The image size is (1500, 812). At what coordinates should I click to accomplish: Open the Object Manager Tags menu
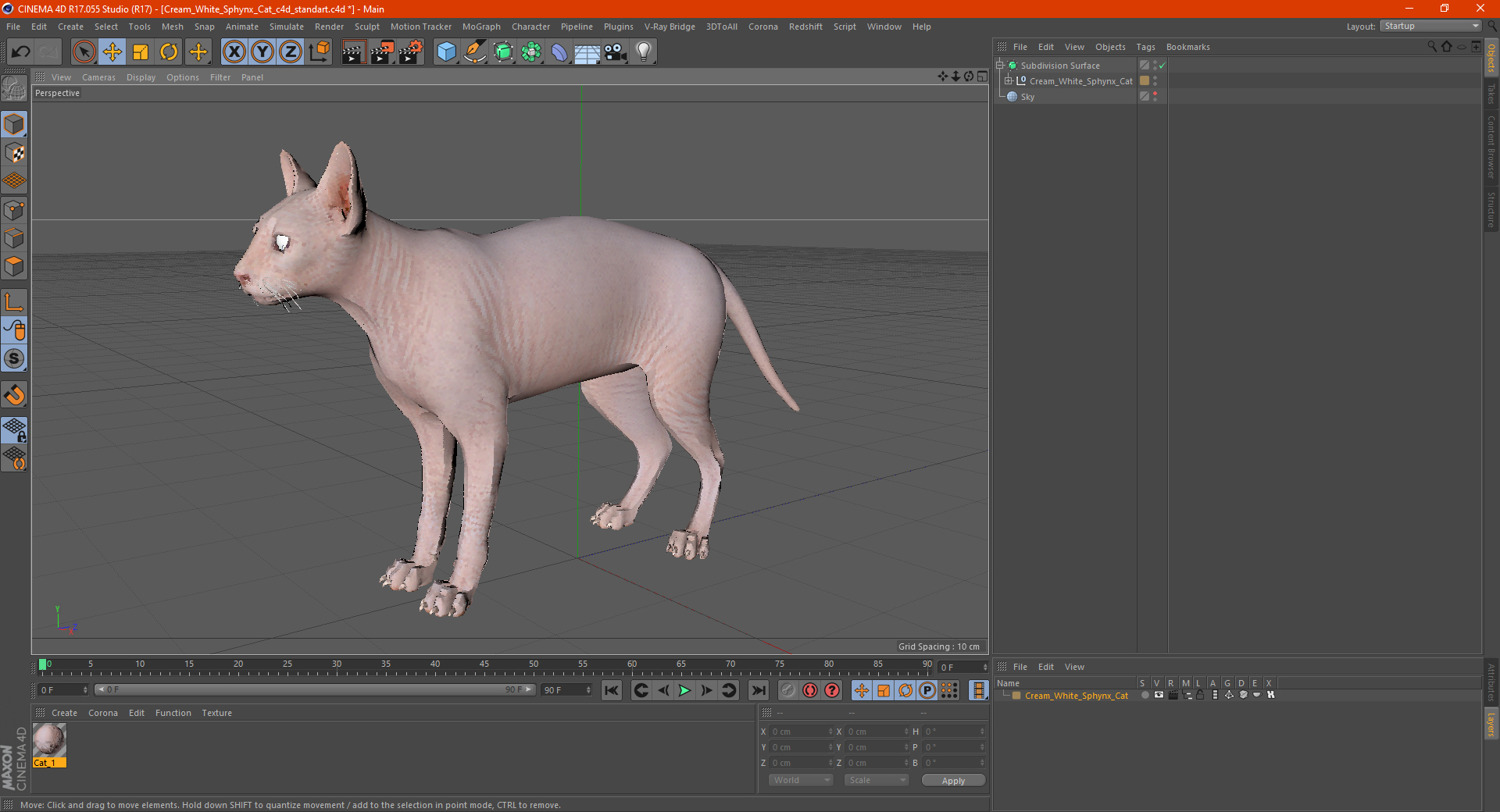coord(1145,47)
